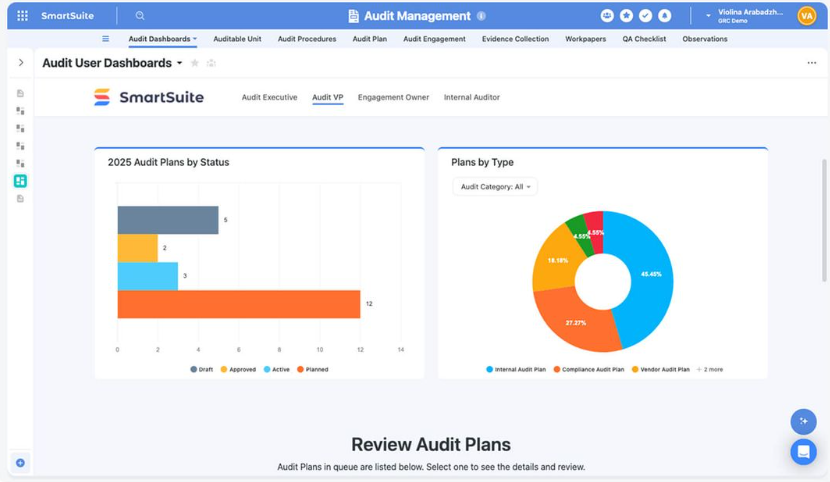Viewport: 830px width, 482px height.
Task: Toggle the Vendor Audit Plan legend item
Action: (x=661, y=369)
